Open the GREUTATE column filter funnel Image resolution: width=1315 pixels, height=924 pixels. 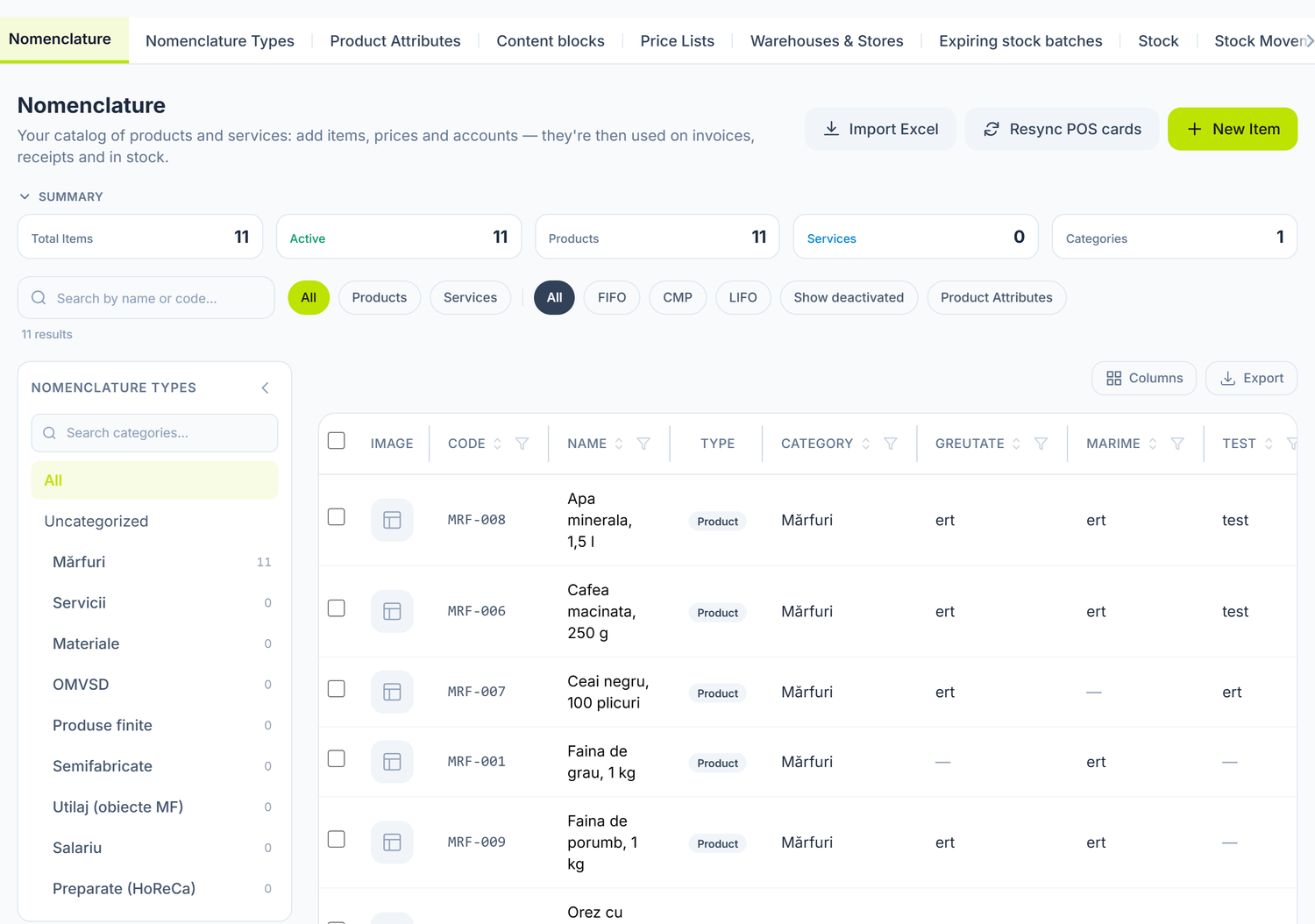pyautogui.click(x=1041, y=444)
